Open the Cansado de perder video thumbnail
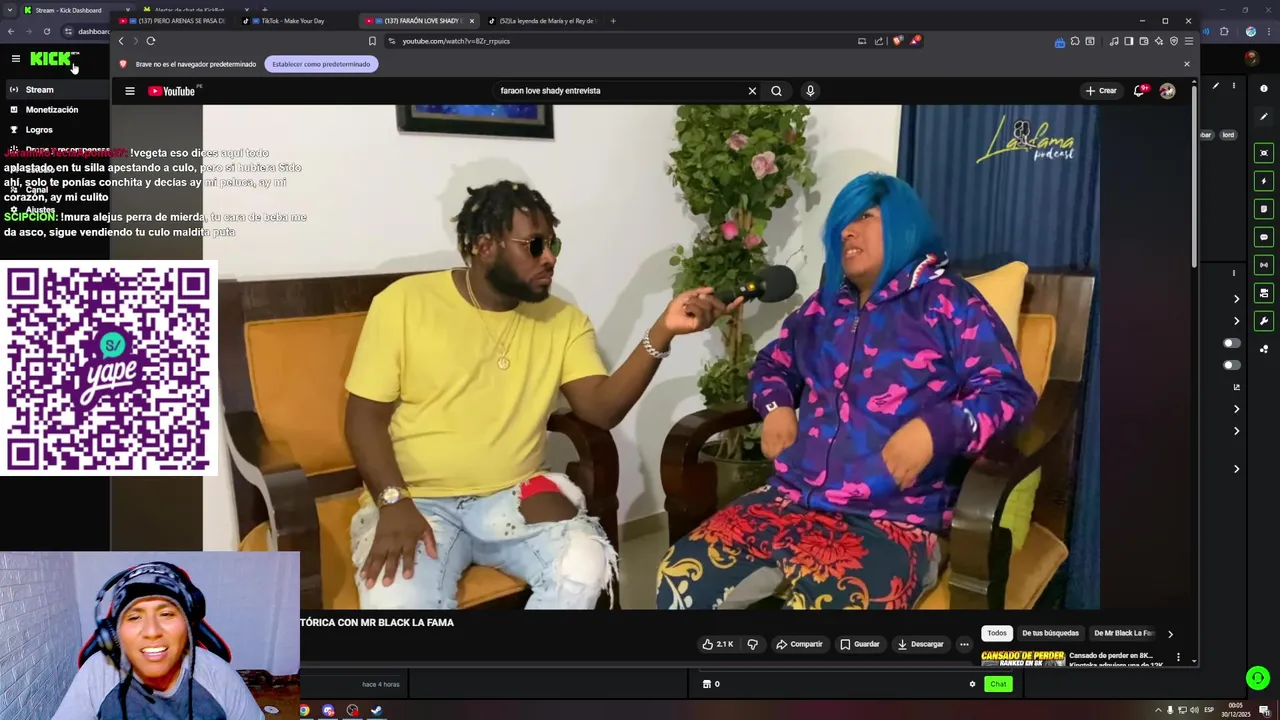The image size is (1280, 720). point(1022,658)
